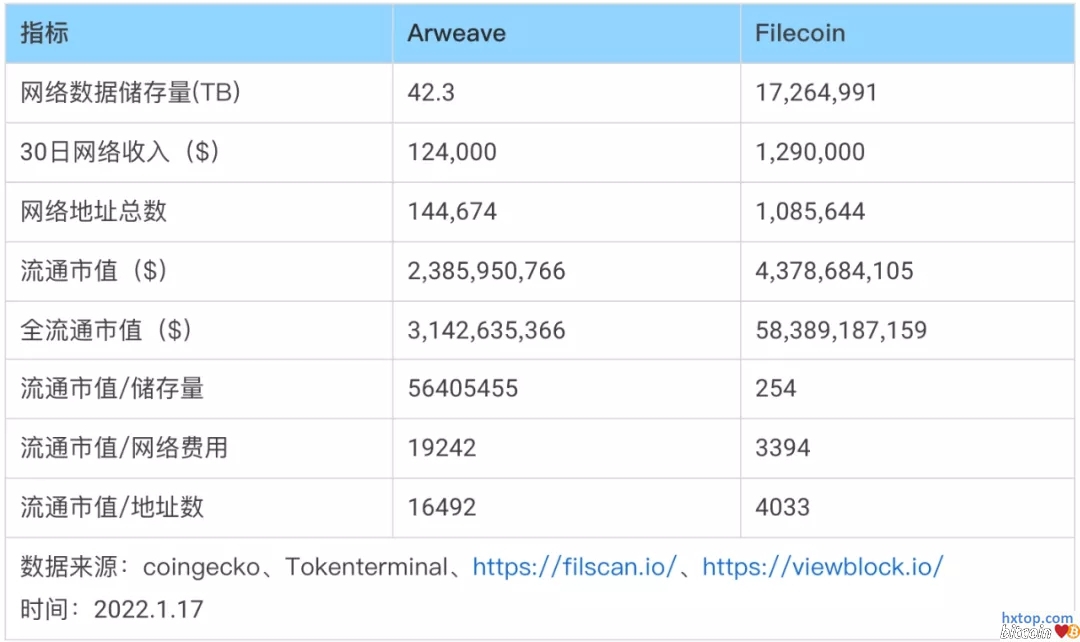This screenshot has height=642, width=1080.
Task: Open the filscan.io link
Action: 574,567
